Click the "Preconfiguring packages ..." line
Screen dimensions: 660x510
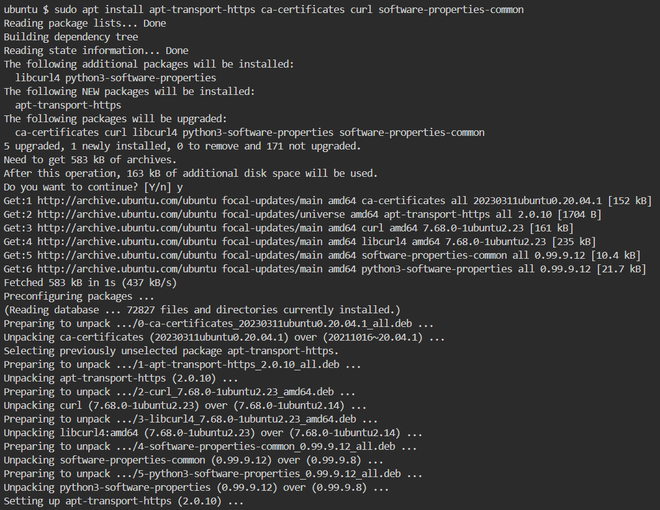point(79,297)
